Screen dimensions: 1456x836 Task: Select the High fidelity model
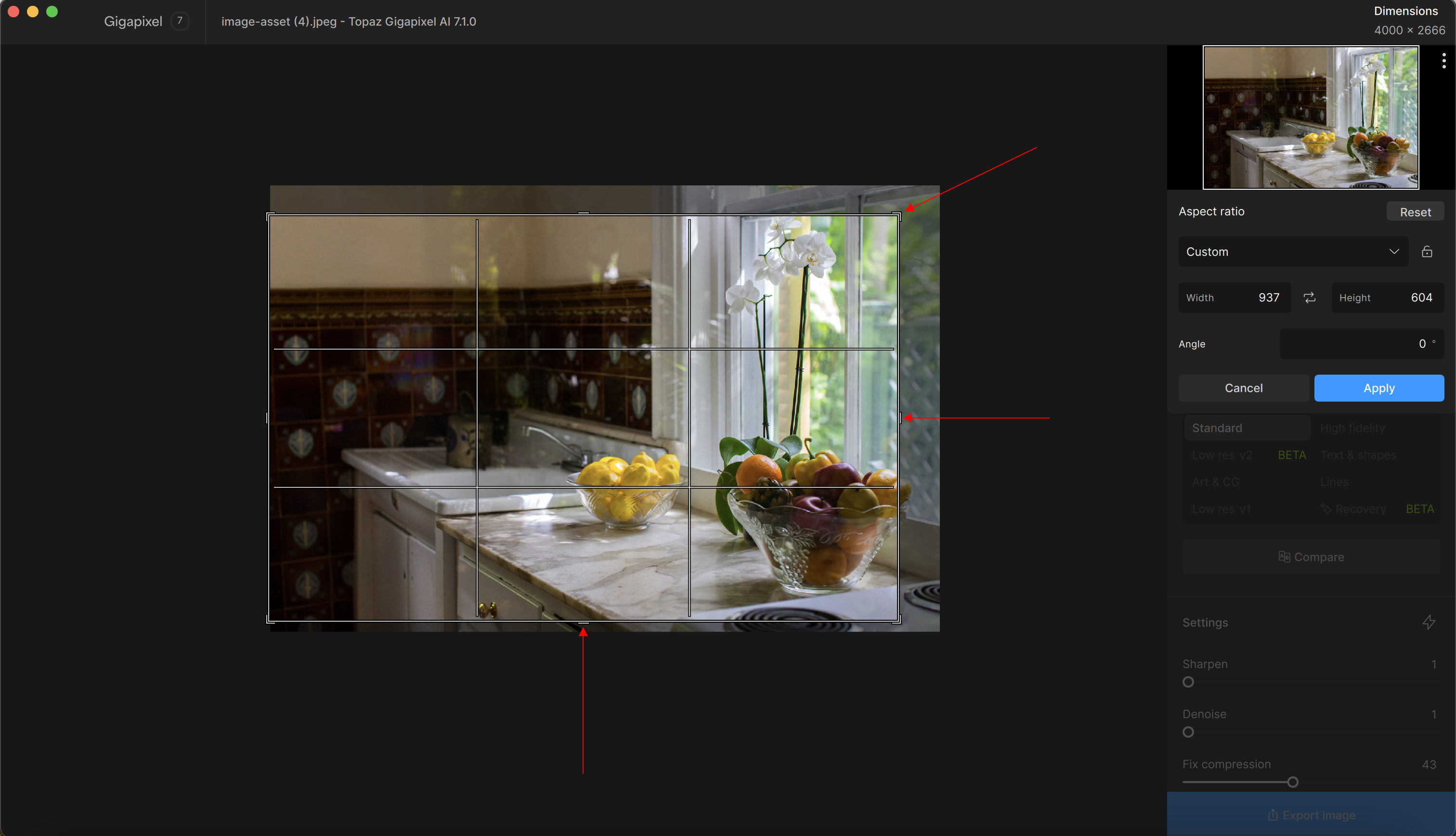1352,428
